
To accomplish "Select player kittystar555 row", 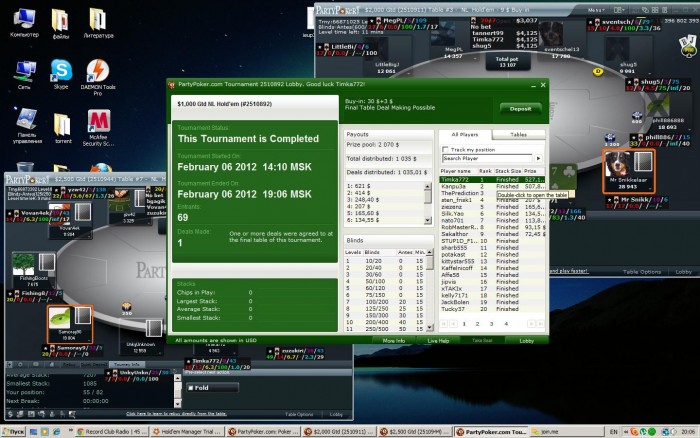I will point(492,261).
